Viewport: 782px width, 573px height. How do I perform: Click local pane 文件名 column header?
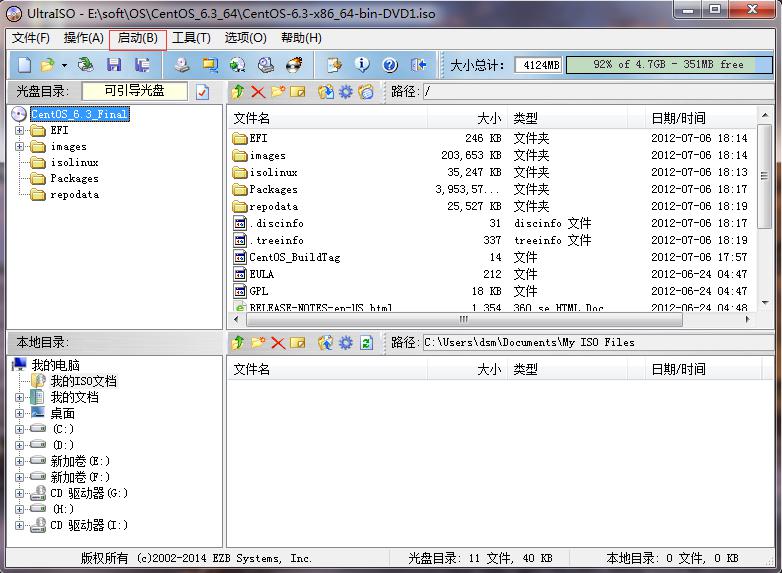coord(328,370)
